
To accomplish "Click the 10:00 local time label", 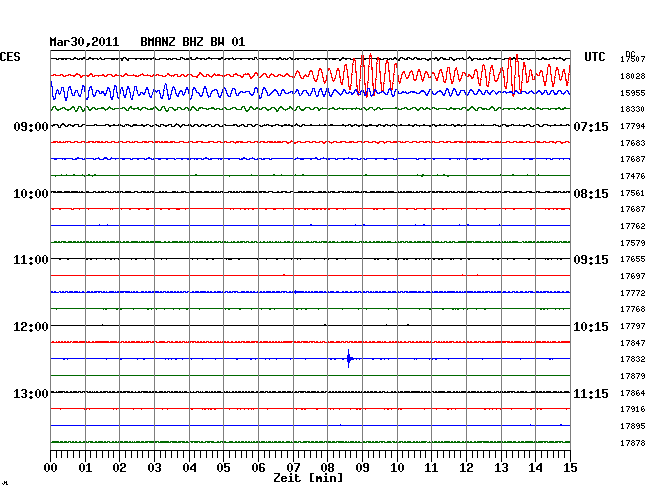I will 31,194.
